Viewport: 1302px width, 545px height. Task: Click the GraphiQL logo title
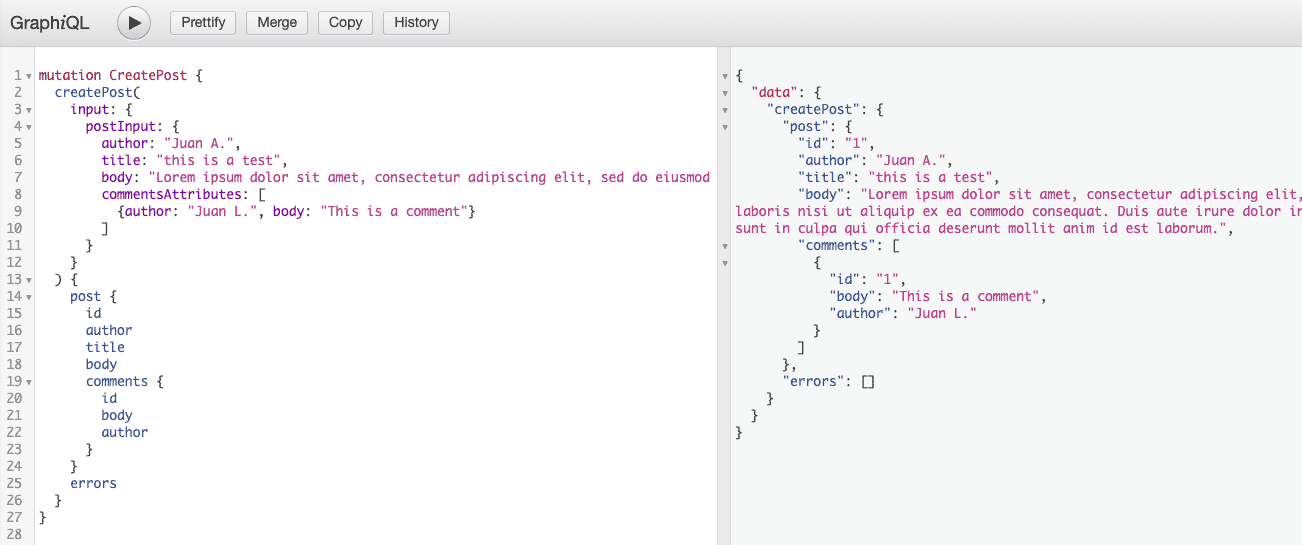(50, 22)
